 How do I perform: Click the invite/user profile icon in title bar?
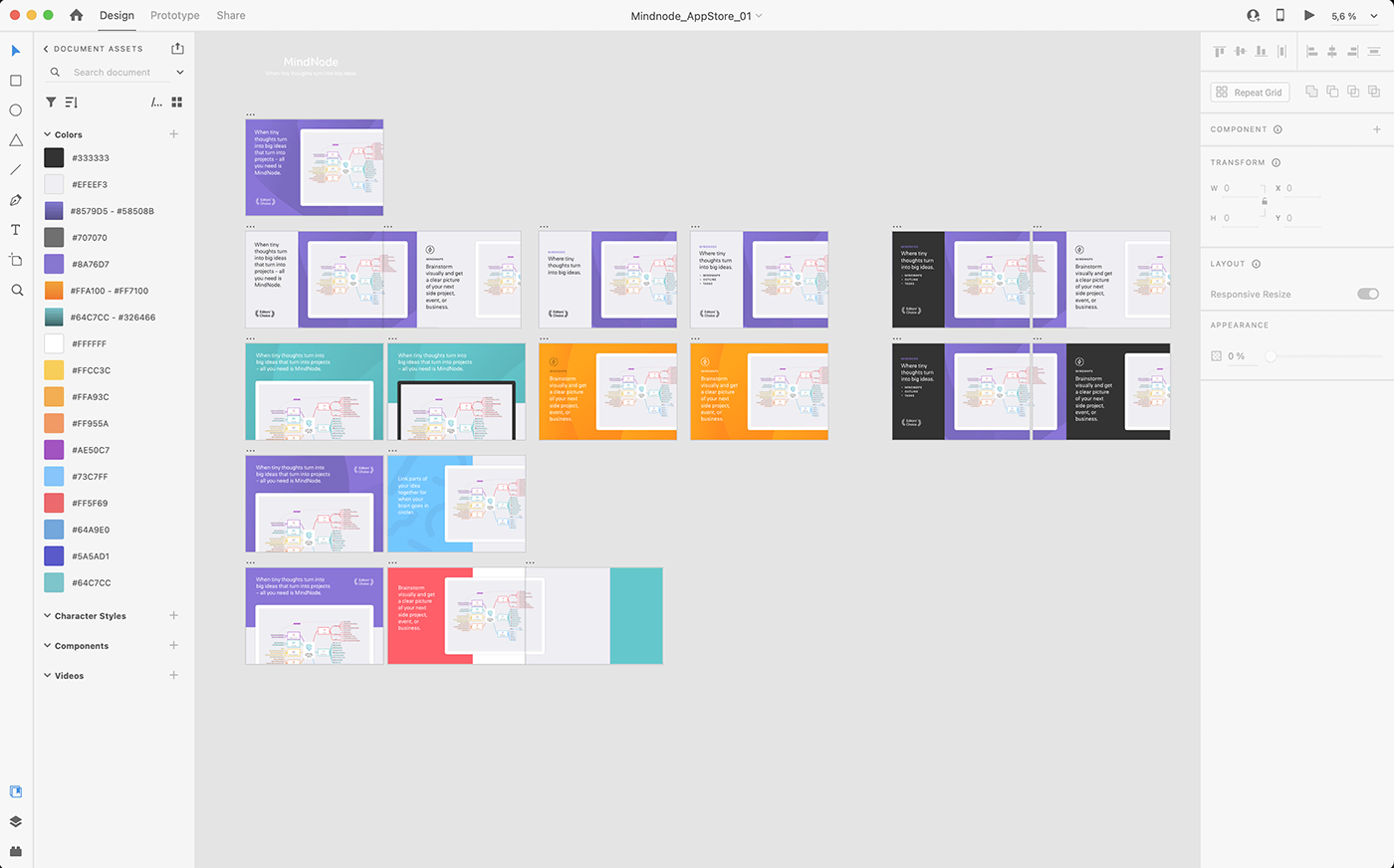(x=1253, y=15)
